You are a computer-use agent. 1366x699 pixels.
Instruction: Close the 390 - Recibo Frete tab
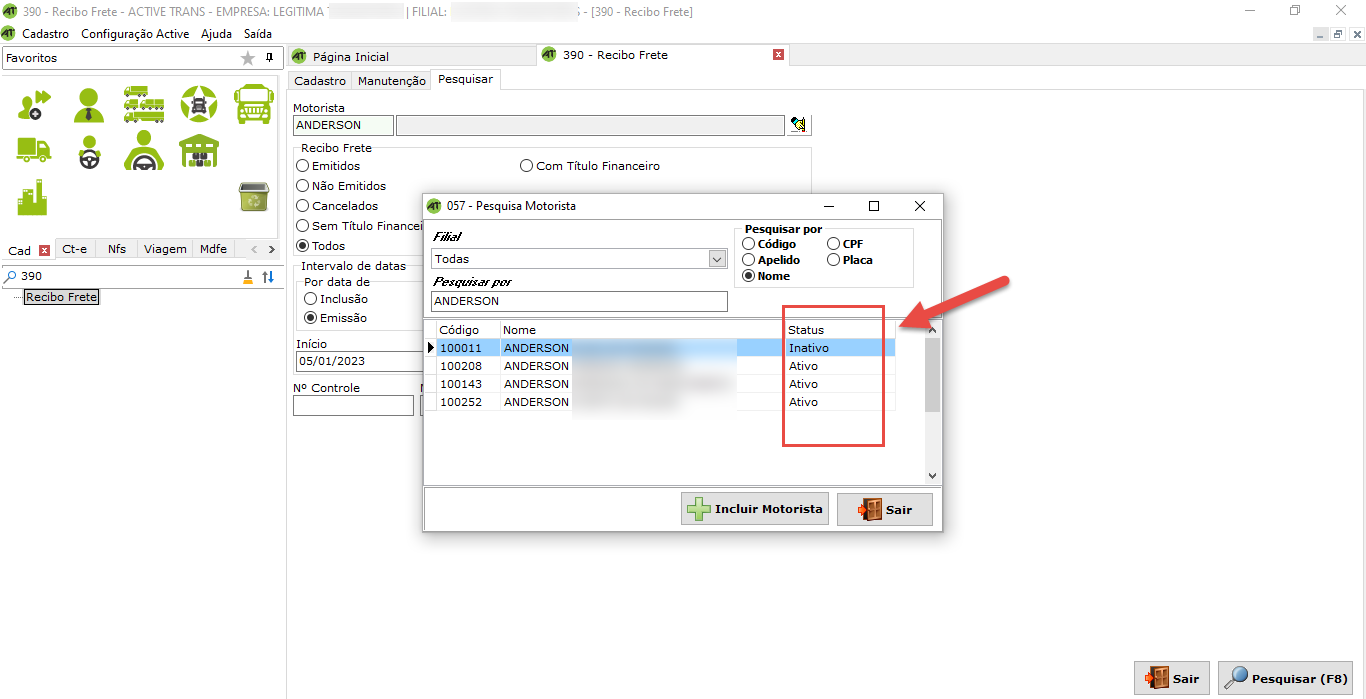tap(778, 55)
